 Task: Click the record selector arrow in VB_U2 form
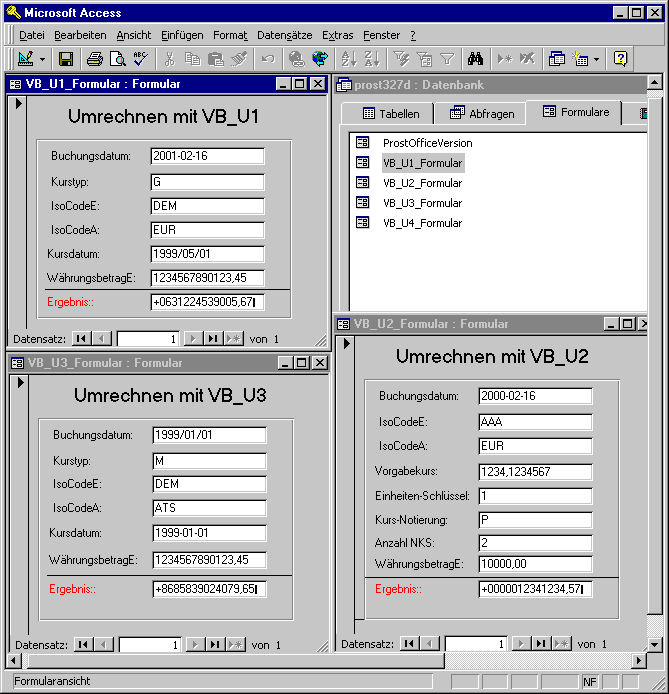[x=346, y=343]
